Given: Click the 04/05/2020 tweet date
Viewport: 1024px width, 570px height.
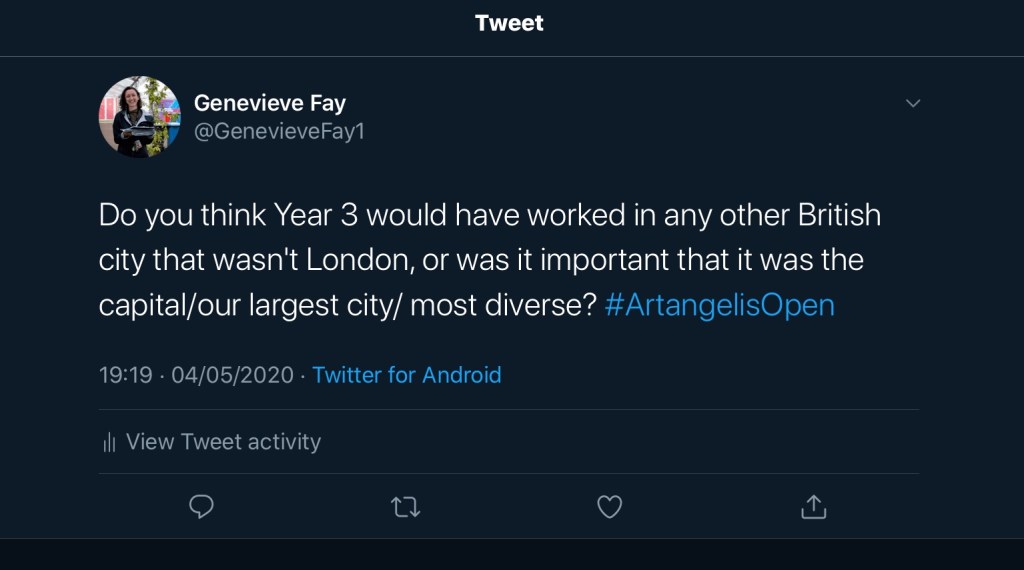Looking at the screenshot, I should (232, 375).
